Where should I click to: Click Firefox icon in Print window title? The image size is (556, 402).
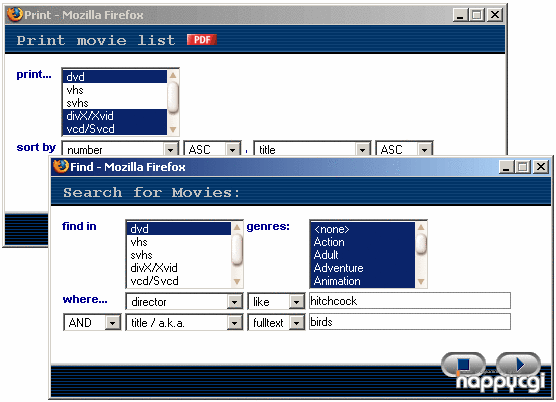tap(15, 15)
